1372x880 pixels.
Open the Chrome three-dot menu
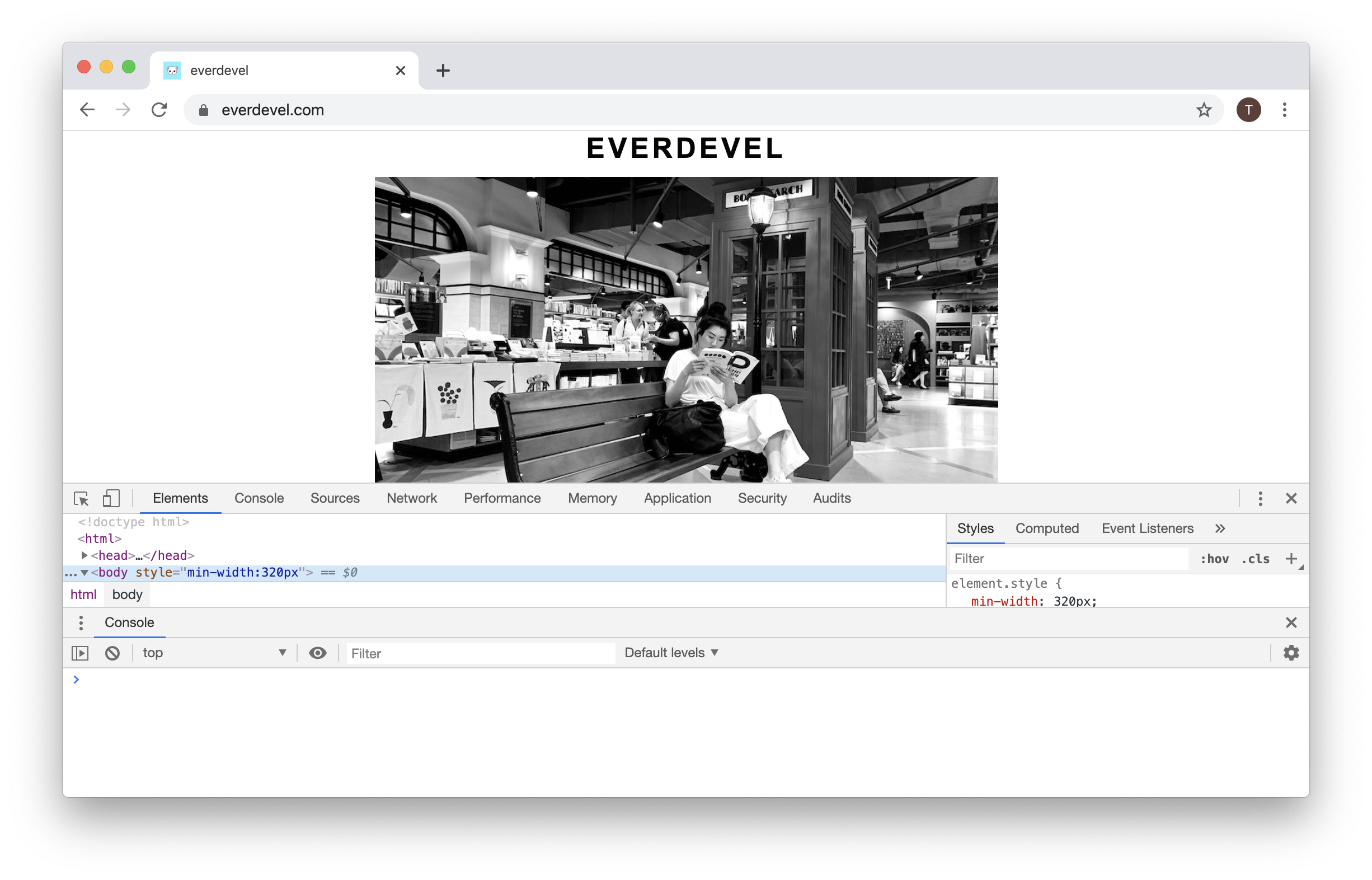click(1285, 110)
